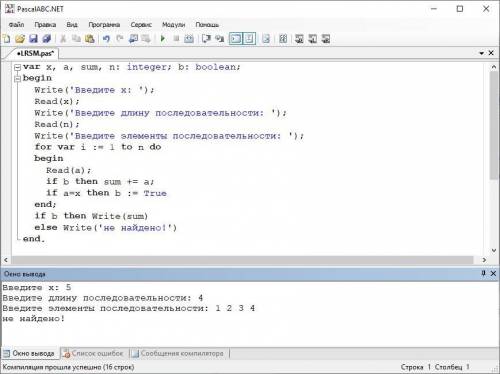Click the final 'end.' code line

34,239
